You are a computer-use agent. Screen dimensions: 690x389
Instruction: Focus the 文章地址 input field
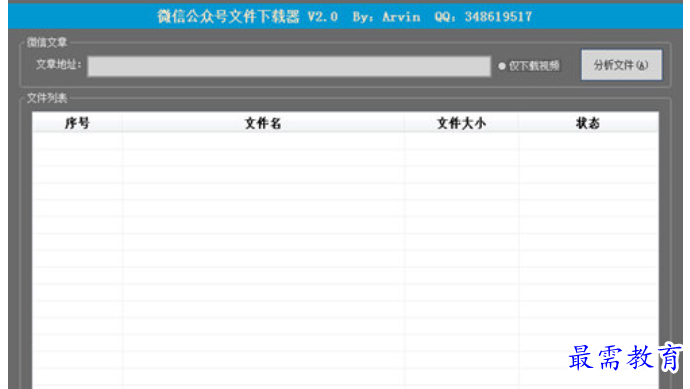[289, 66]
